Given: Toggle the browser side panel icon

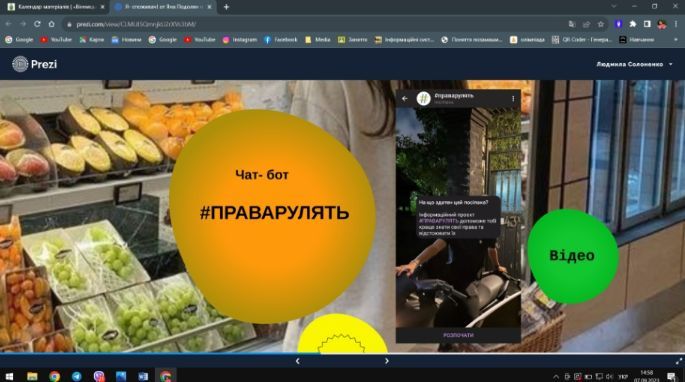Looking at the screenshot, I should 647,24.
